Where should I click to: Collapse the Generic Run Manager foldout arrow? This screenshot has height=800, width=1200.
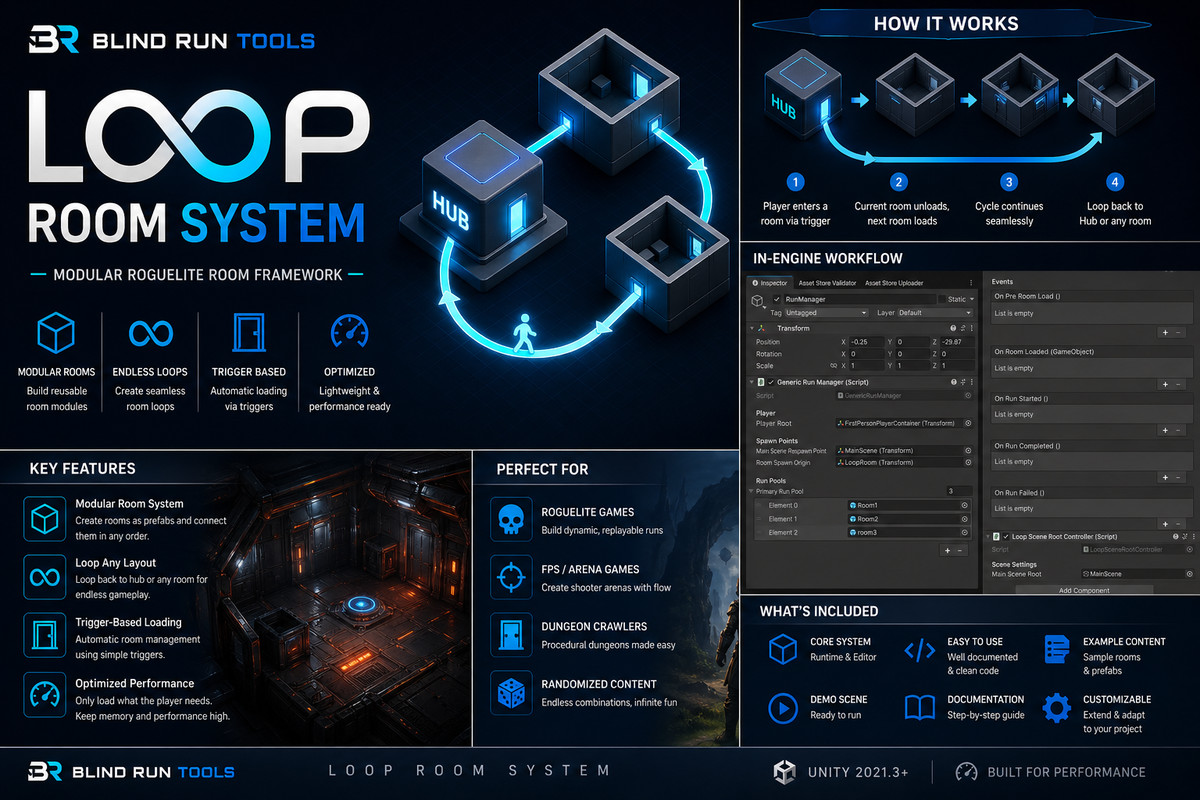coord(752,382)
